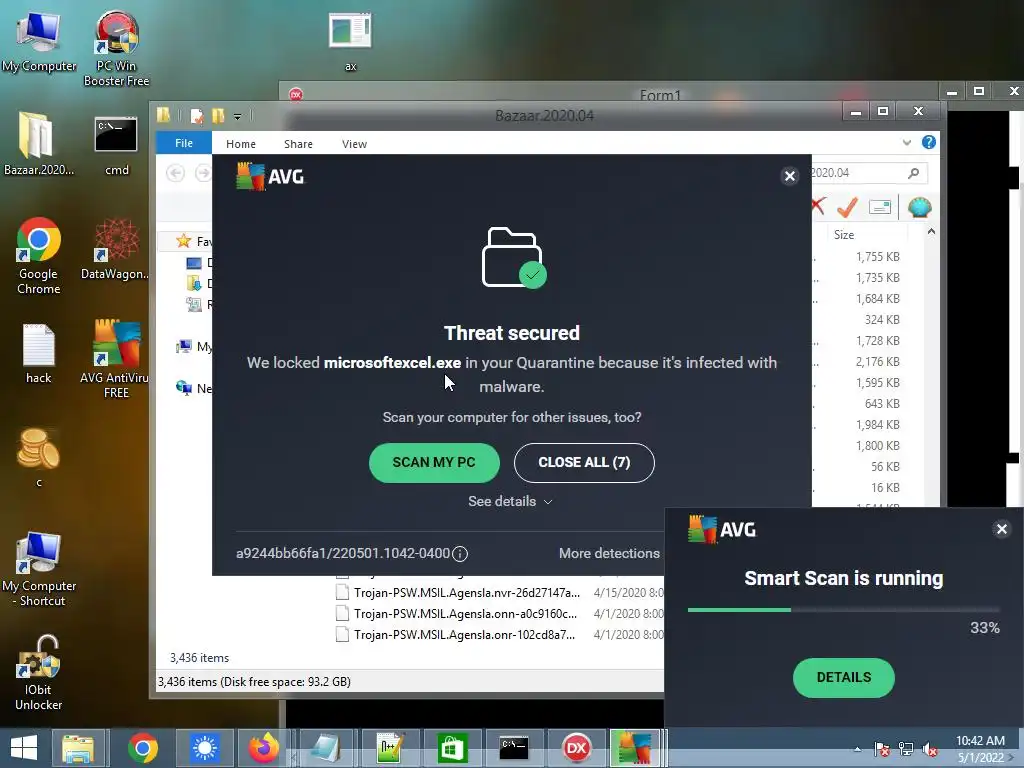
Task: Open the blue sun app in taskbar
Action: point(204,748)
